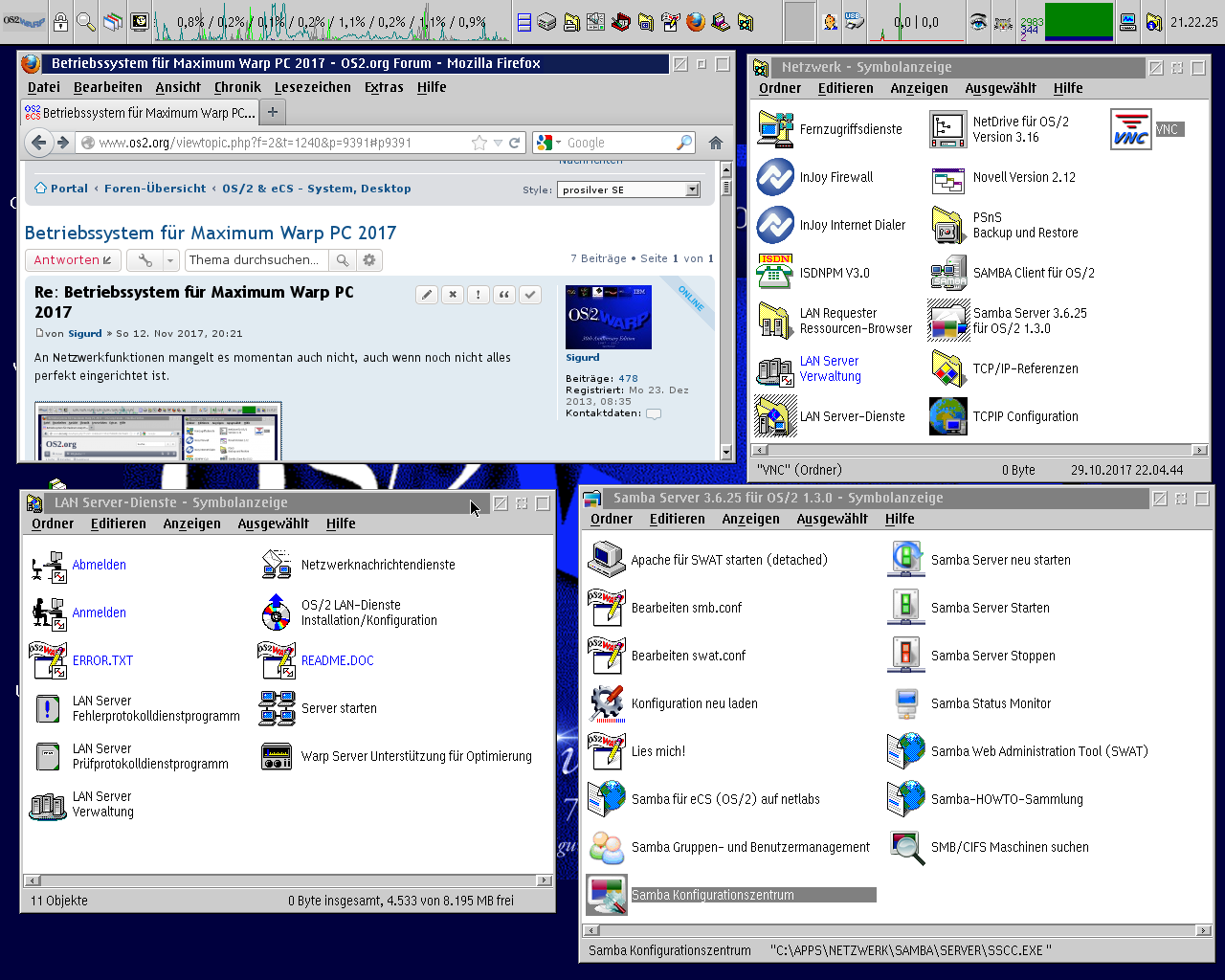
Task: Open Sigurd profile link under avatar
Action: point(582,358)
